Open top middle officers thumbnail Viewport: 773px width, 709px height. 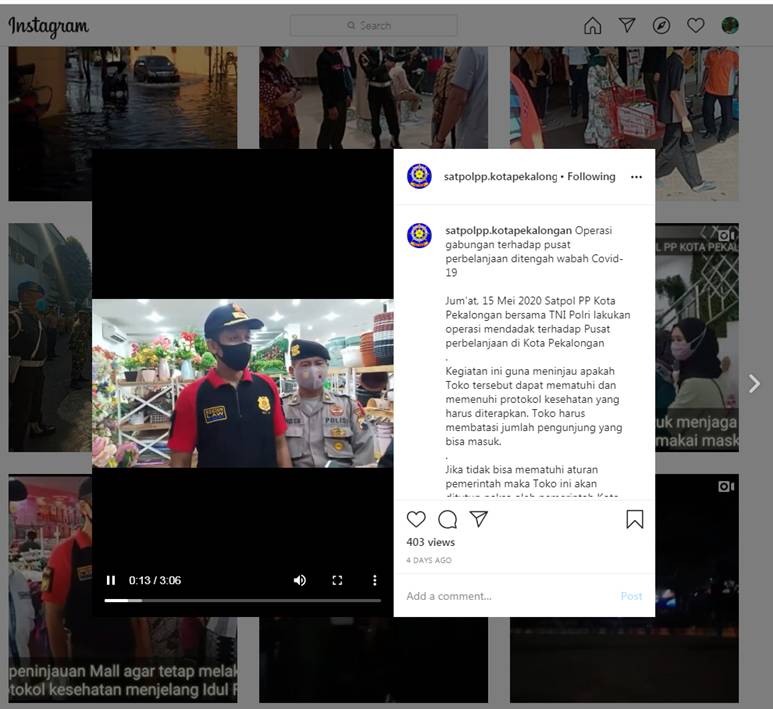click(374, 98)
